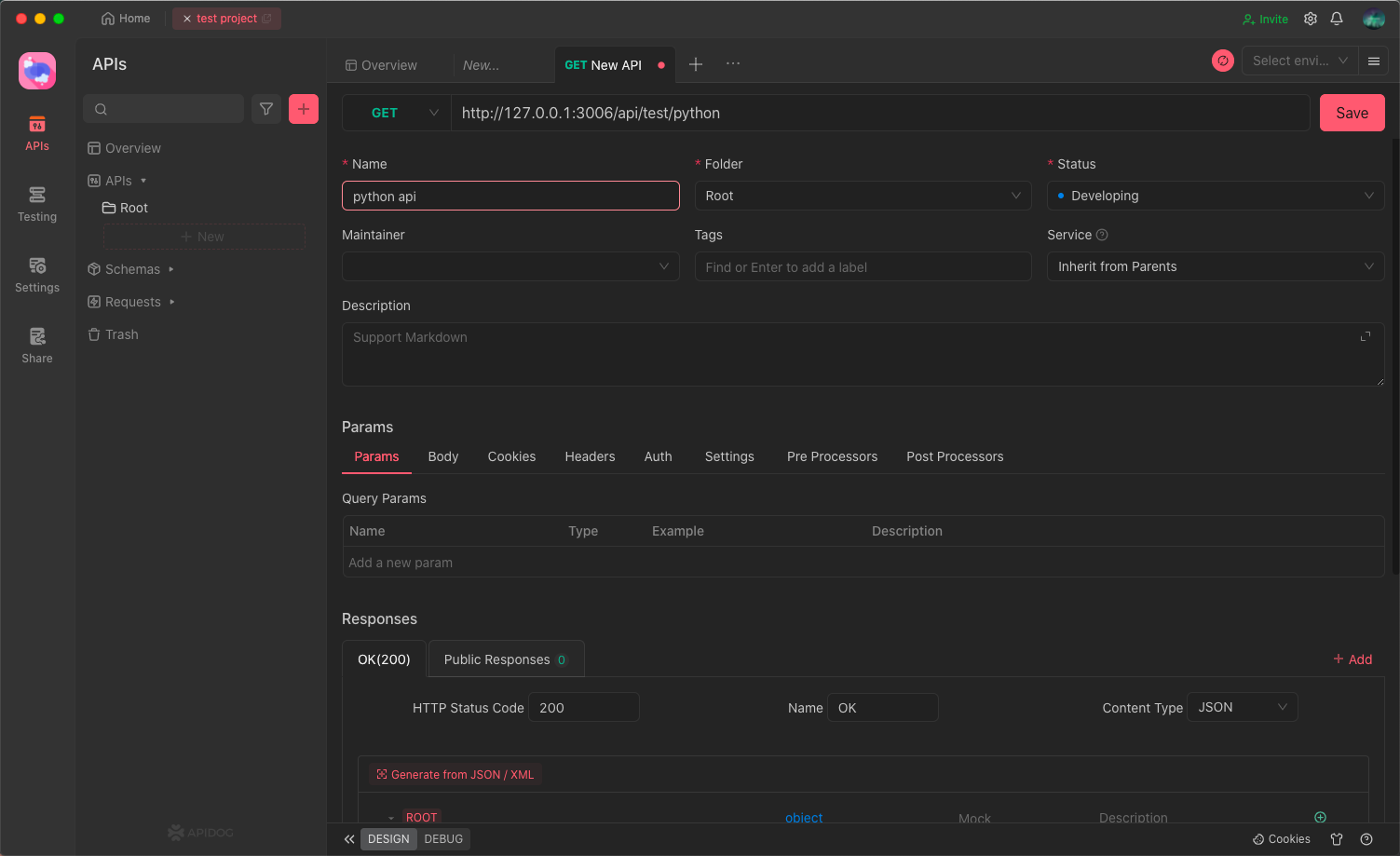The width and height of the screenshot is (1400, 856).
Task: Switch to DESIGN mode
Action: coord(388,839)
